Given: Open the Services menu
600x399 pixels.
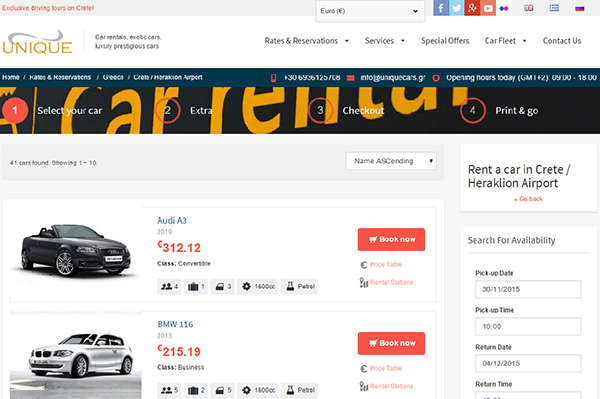Looking at the screenshot, I should [379, 41].
